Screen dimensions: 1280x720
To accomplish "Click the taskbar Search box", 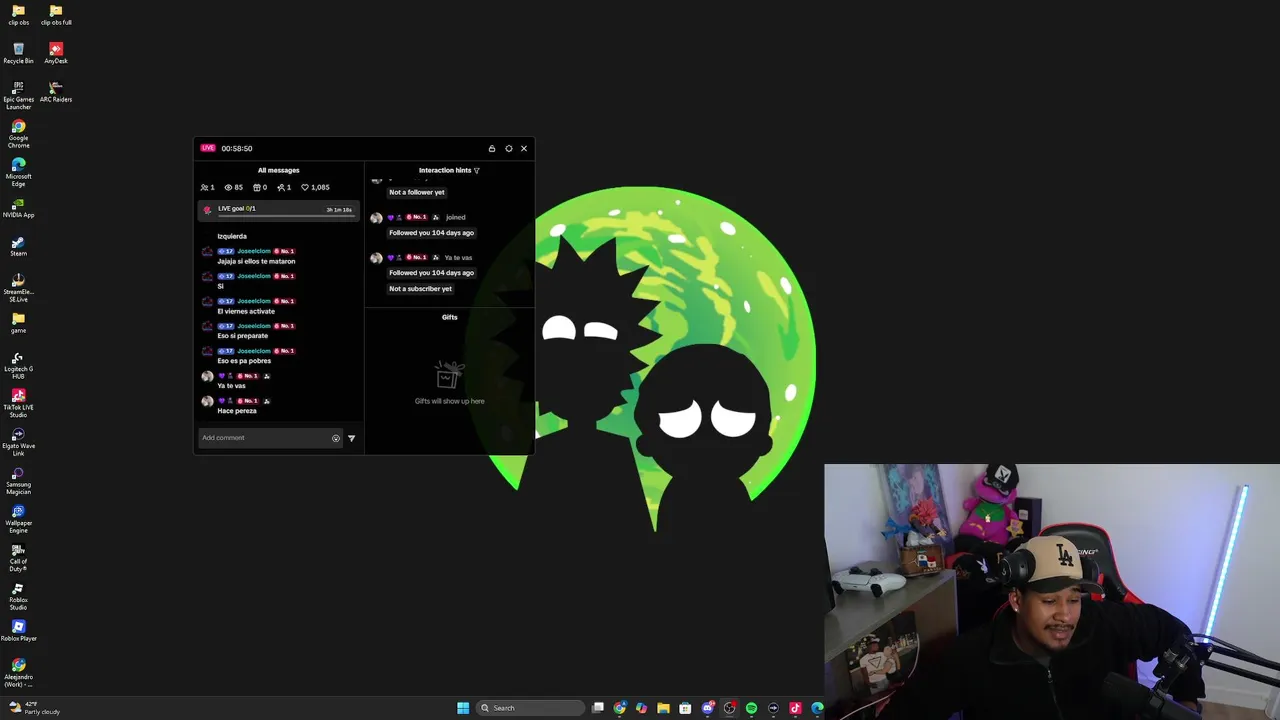I will click(529, 708).
